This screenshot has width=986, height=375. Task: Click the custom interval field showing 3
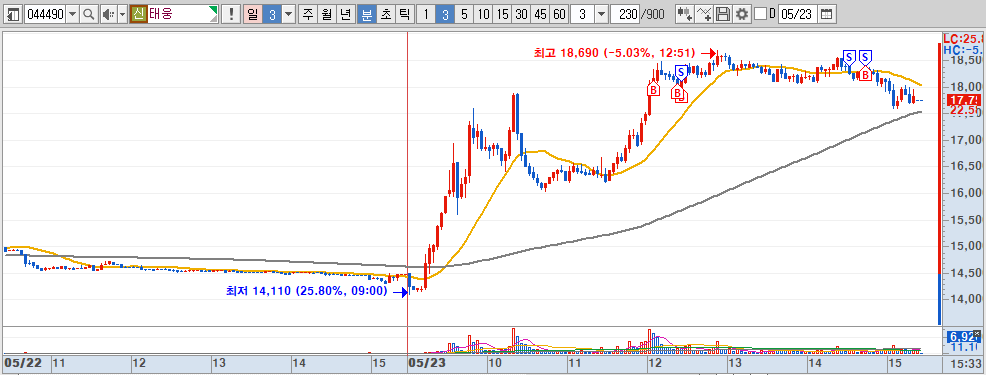[582, 14]
